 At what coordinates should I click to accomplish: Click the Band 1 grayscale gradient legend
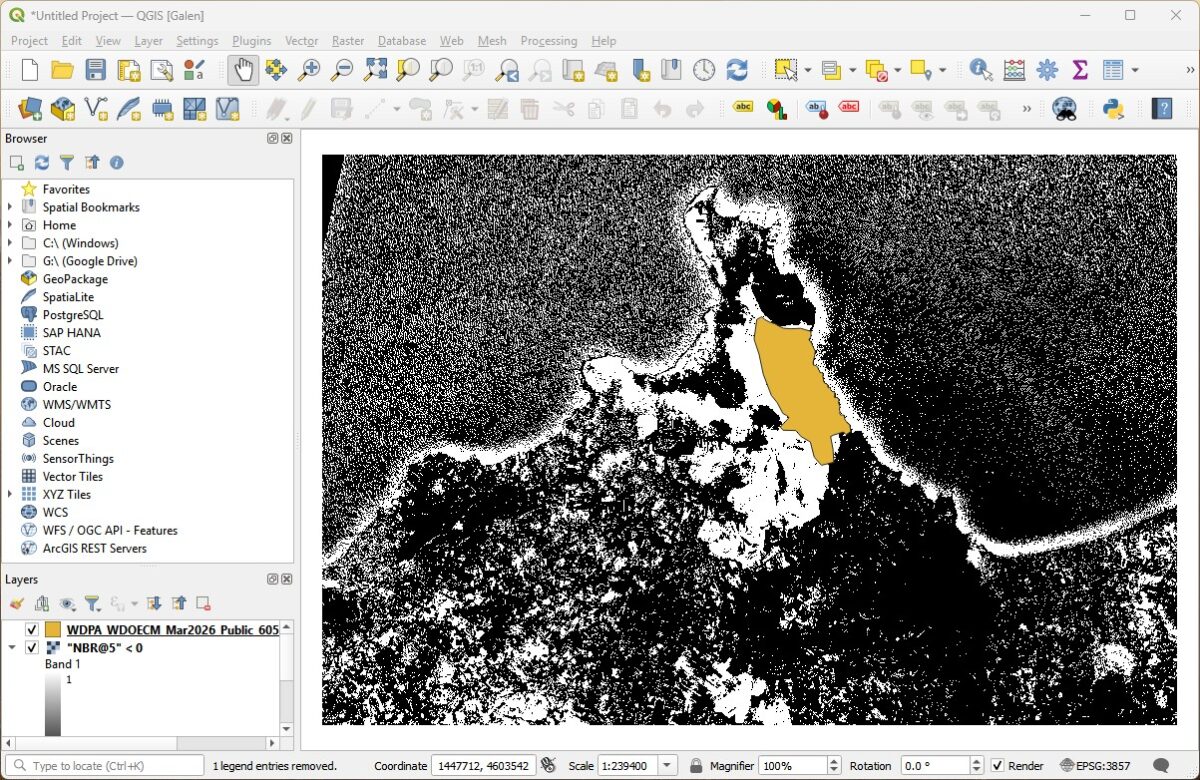pos(53,705)
